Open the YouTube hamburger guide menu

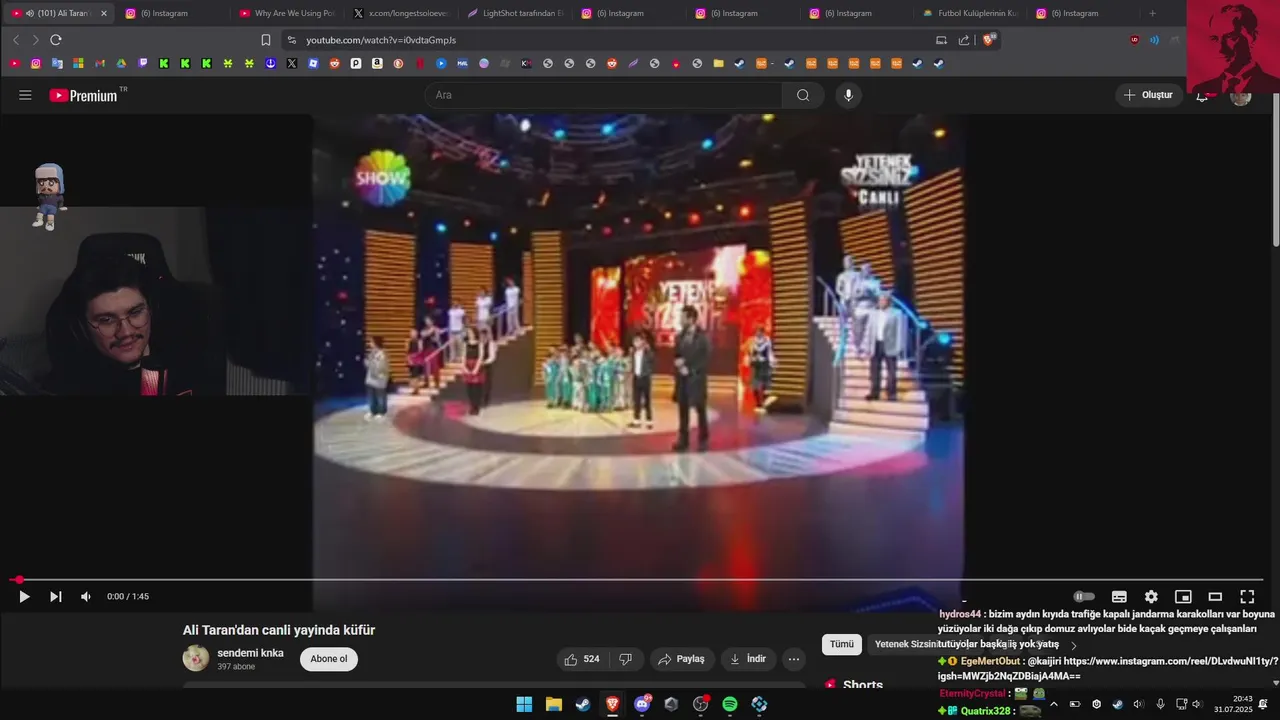(x=25, y=95)
